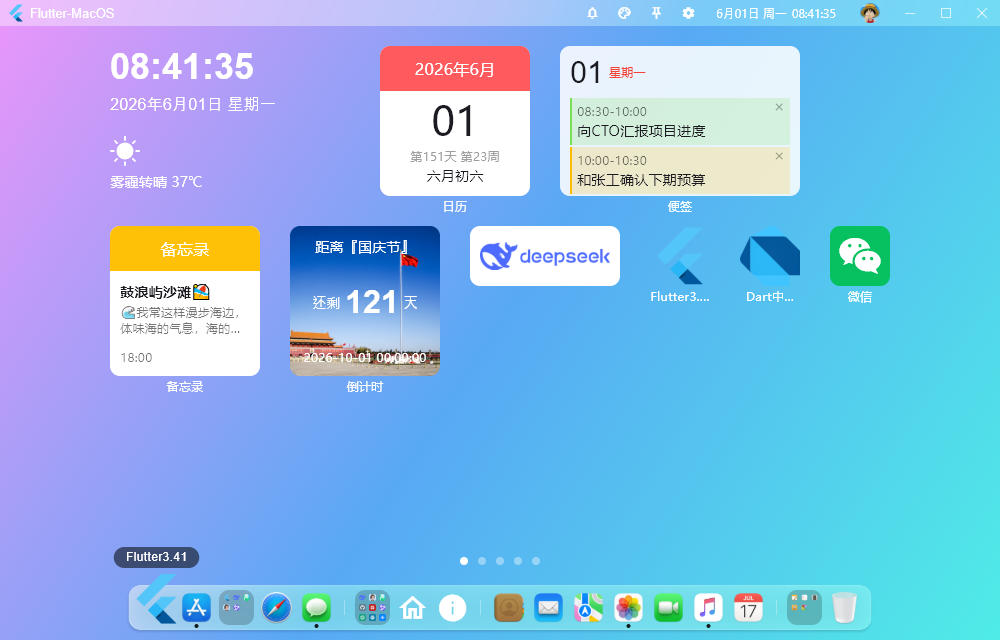Image resolution: width=1000 pixels, height=640 pixels.
Task: Open the 鼓浪屿沙滩 memo note
Action: (185, 323)
